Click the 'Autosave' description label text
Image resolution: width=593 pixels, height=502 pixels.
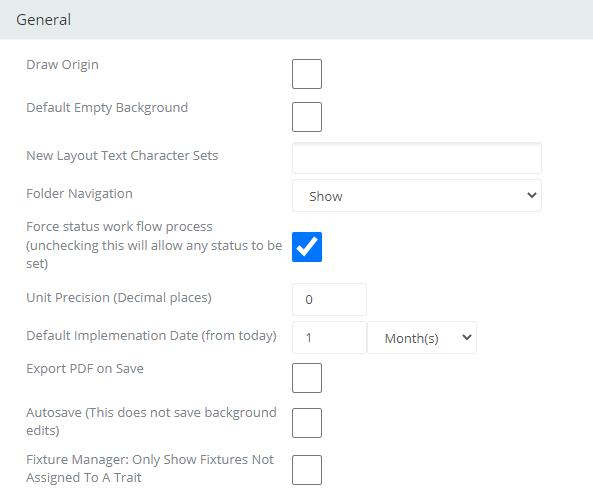pyautogui.click(x=151, y=421)
